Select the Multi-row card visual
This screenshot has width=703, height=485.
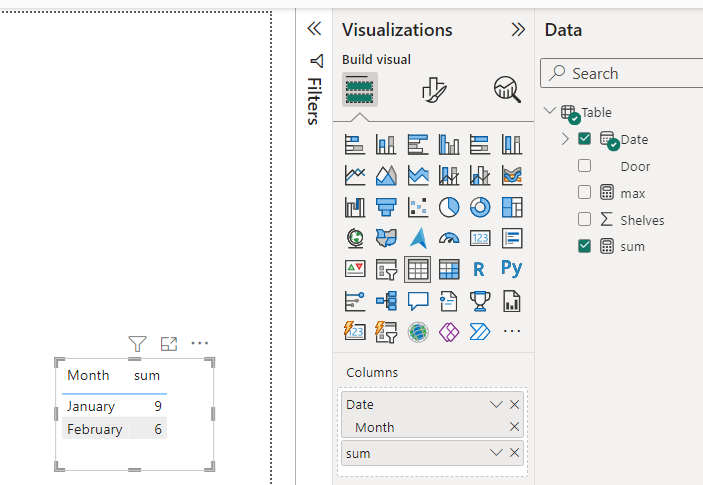512,238
